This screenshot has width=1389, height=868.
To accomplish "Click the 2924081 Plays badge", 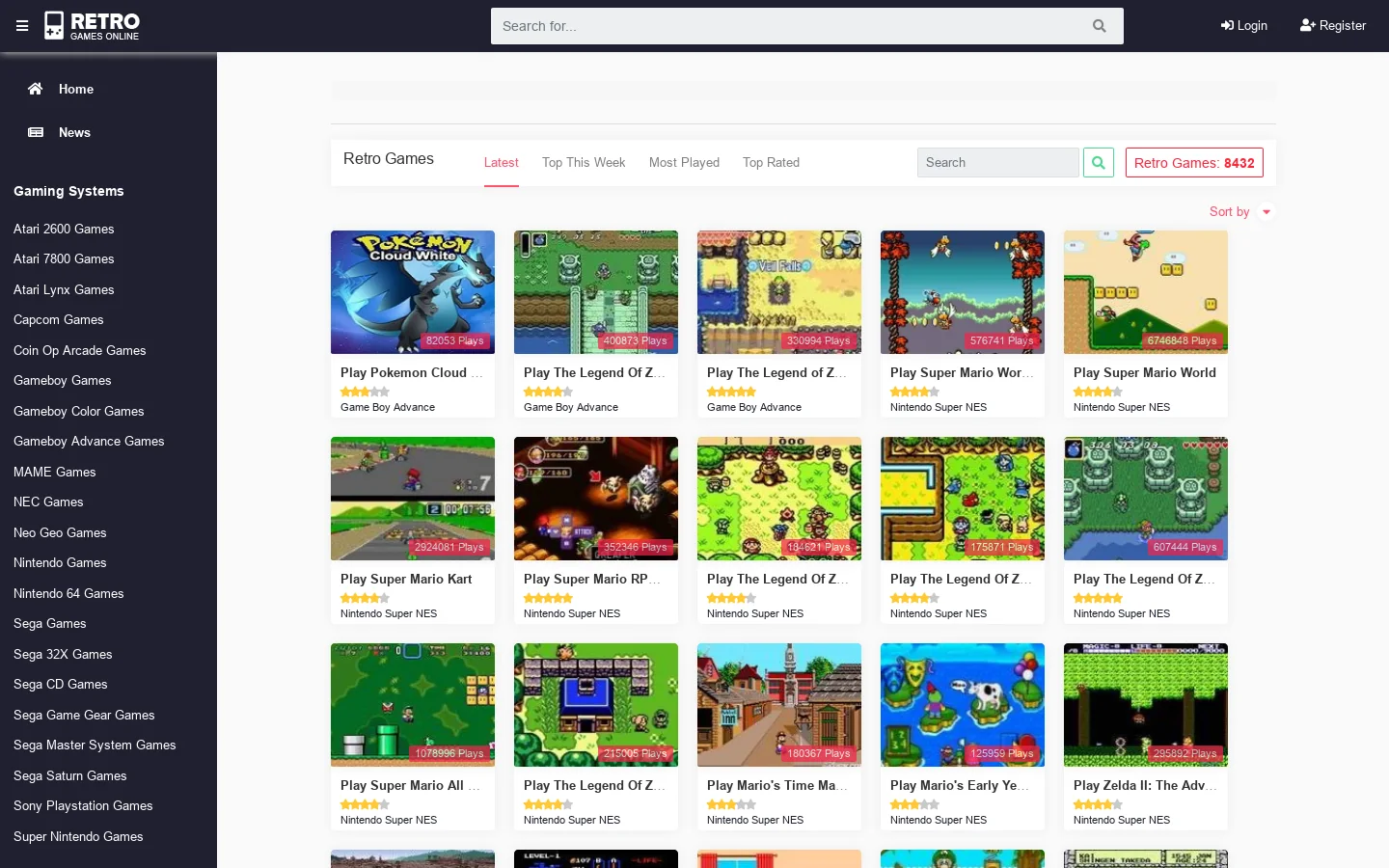I will 449,547.
